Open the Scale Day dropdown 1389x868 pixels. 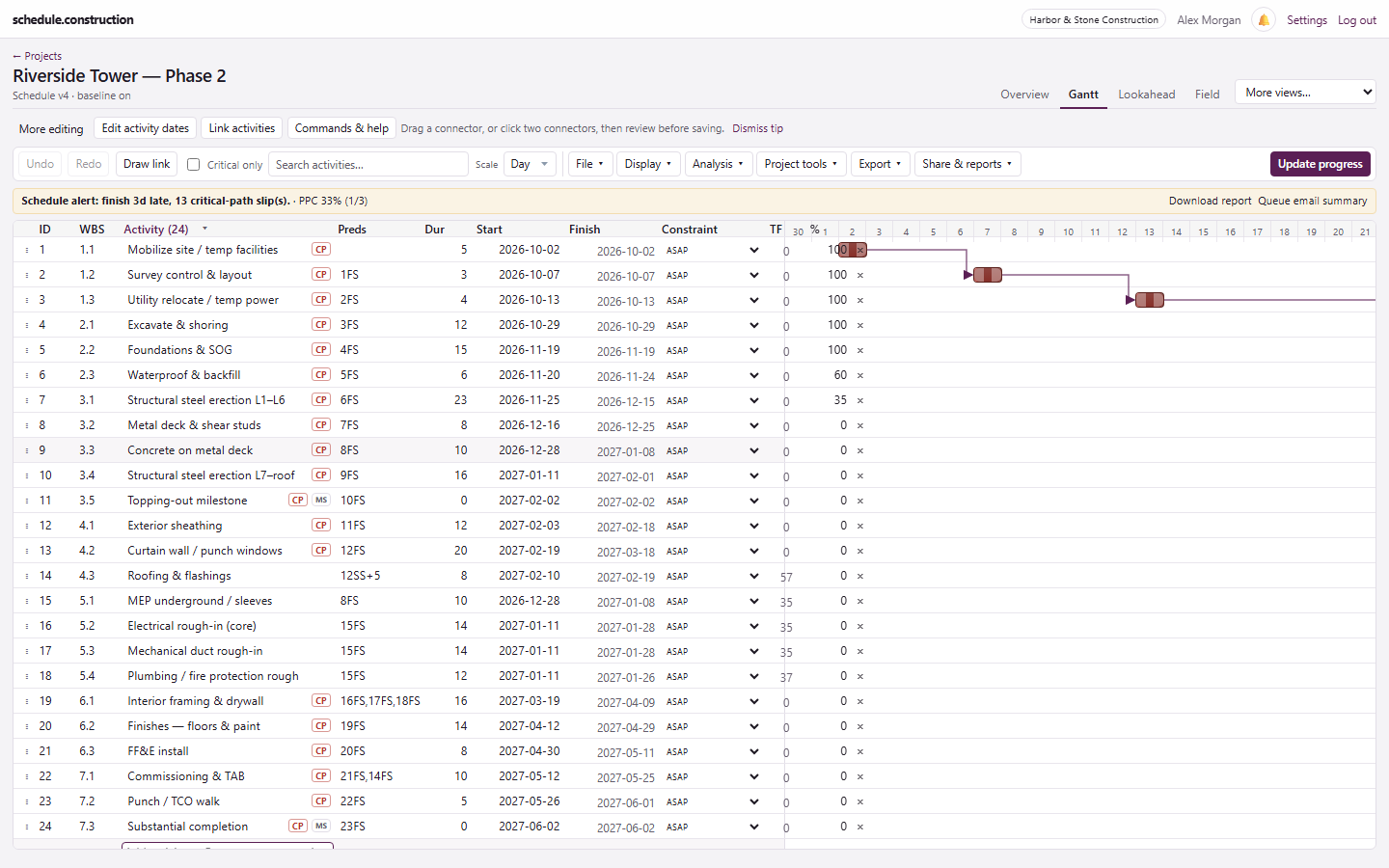(530, 164)
